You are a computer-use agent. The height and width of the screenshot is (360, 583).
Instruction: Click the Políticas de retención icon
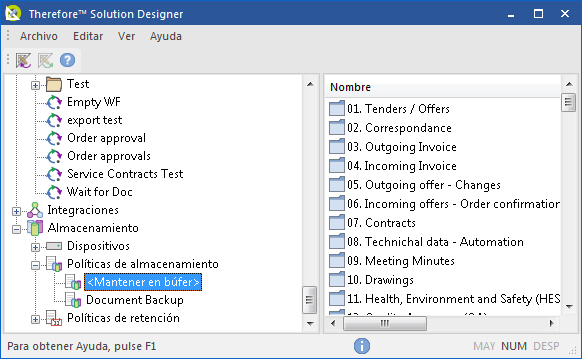click(x=54, y=318)
